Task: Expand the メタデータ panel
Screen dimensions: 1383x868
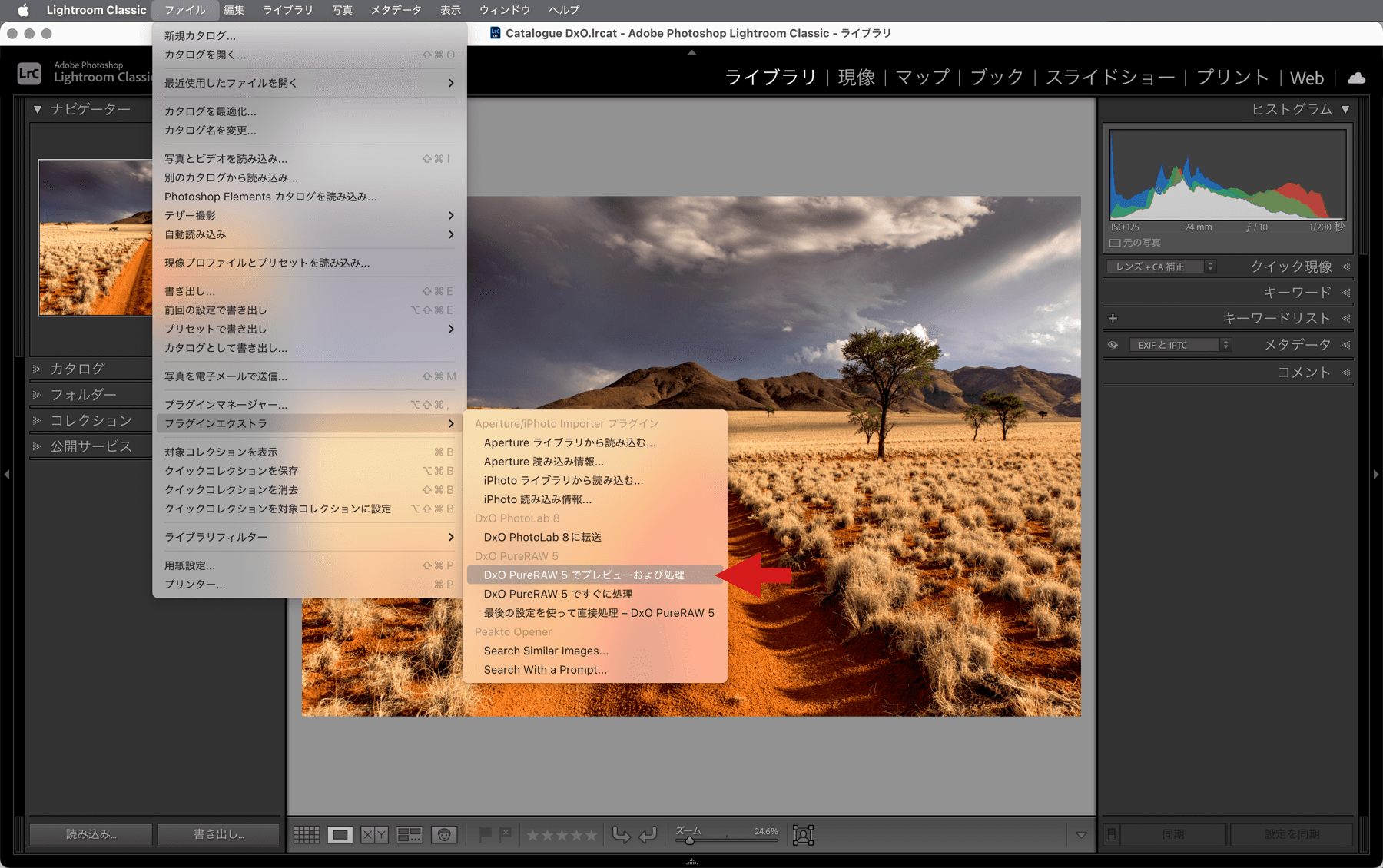Action: pyautogui.click(x=1346, y=345)
